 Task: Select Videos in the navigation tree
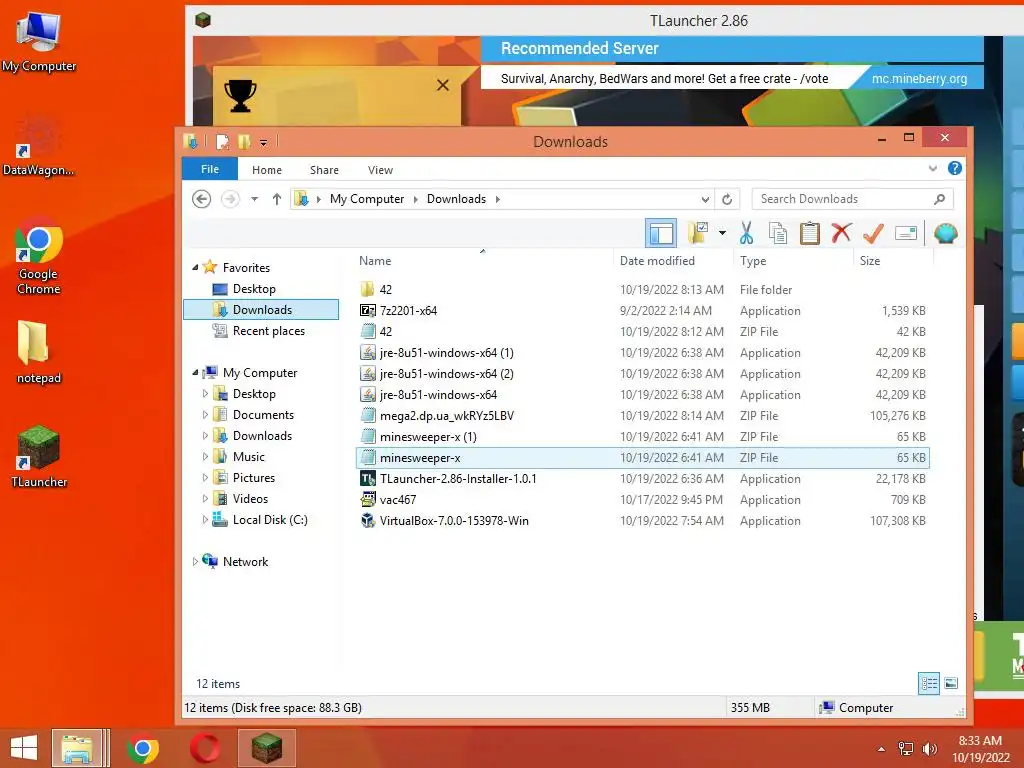tap(250, 499)
